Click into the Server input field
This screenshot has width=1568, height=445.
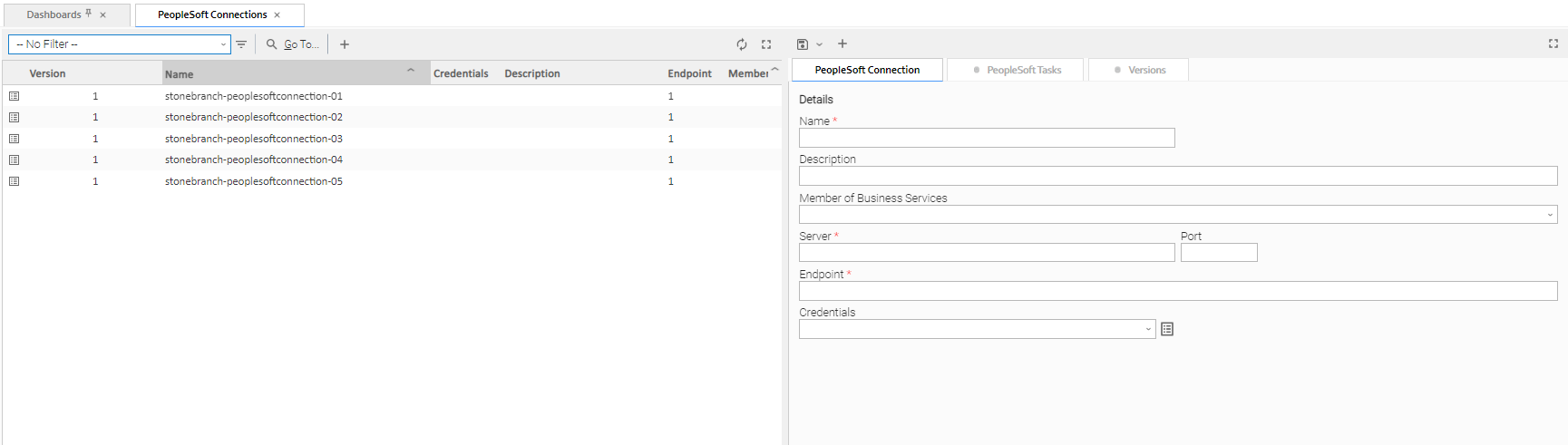coord(986,253)
